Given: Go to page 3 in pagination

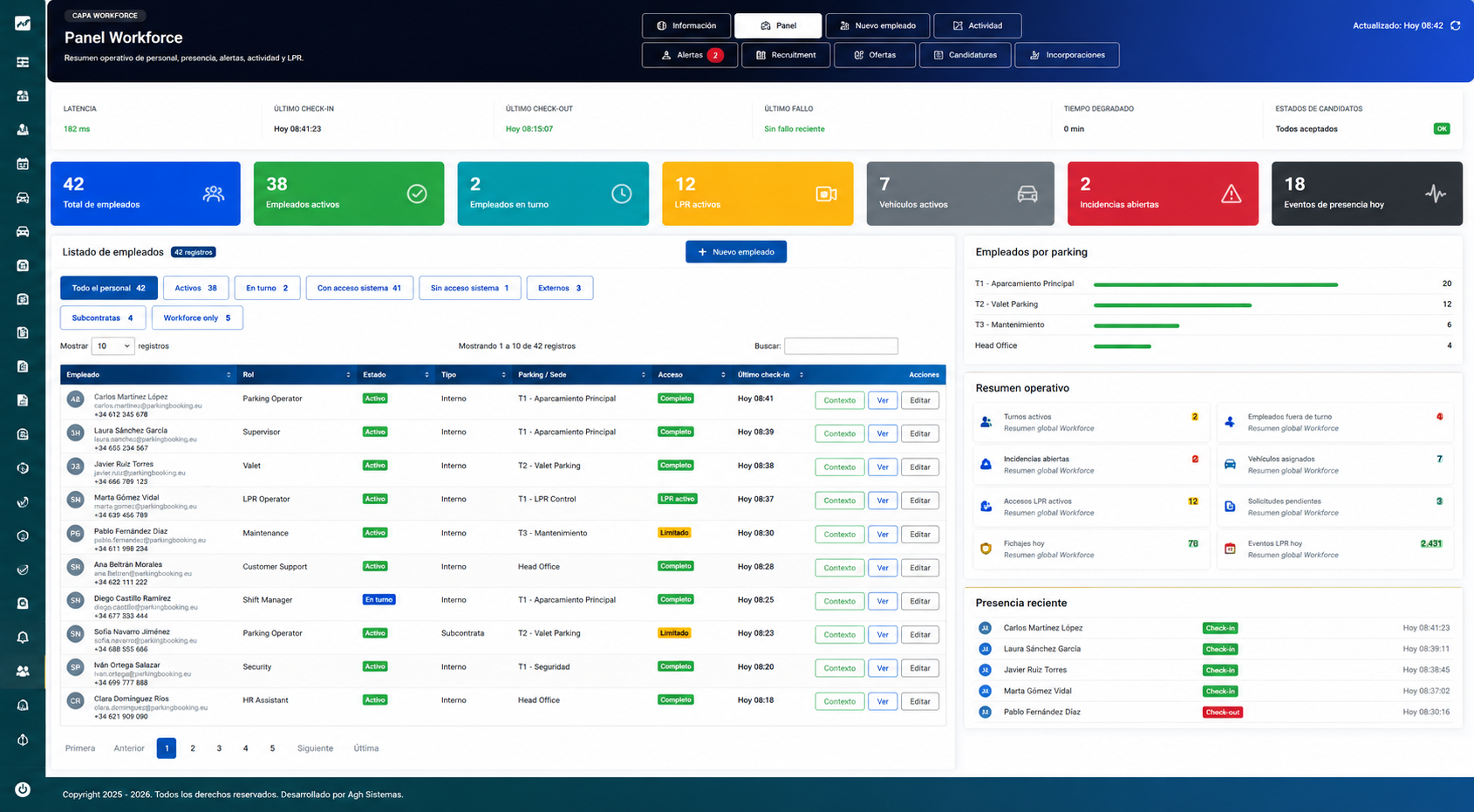Looking at the screenshot, I should coord(219,748).
